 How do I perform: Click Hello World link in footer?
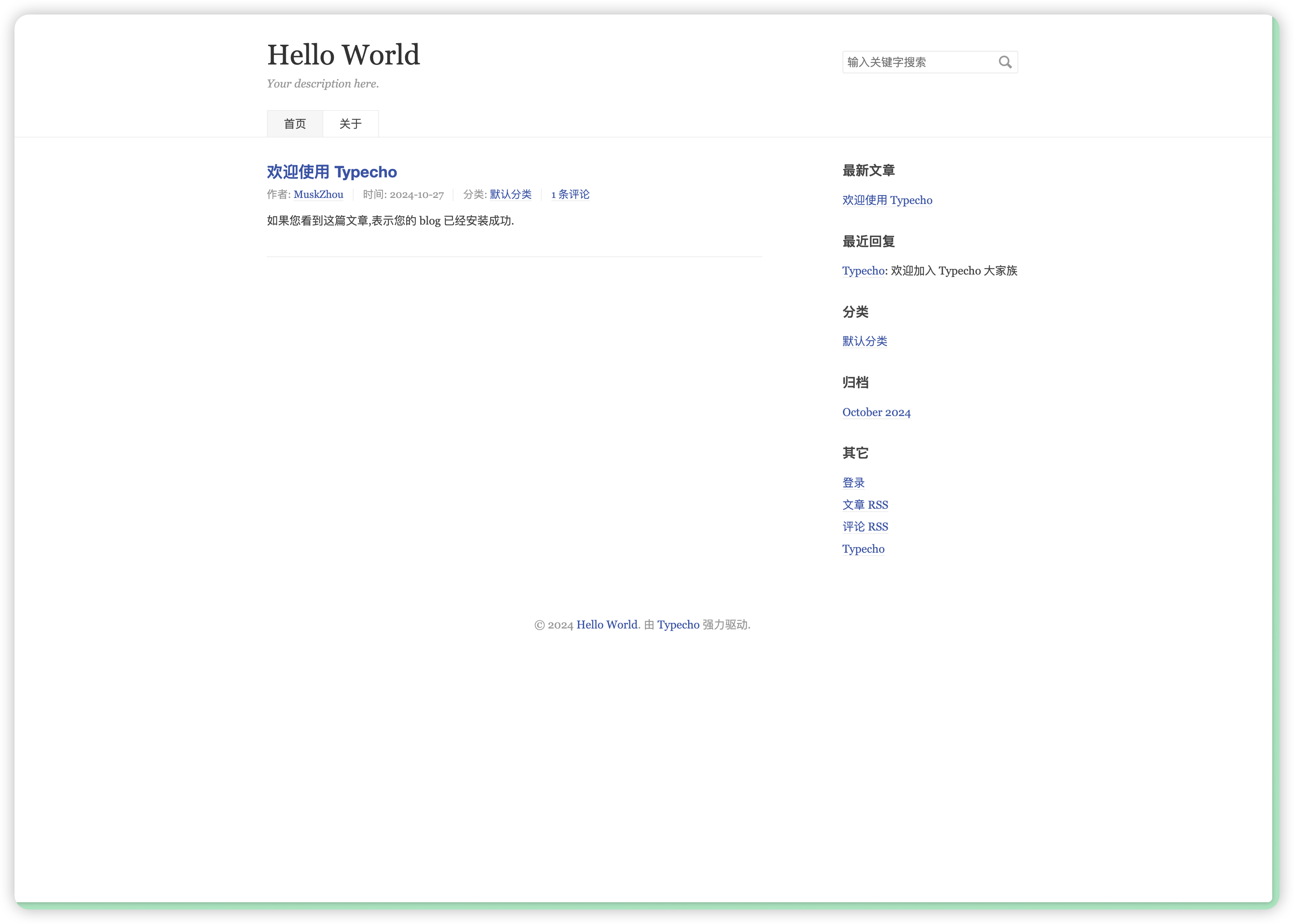coord(606,625)
